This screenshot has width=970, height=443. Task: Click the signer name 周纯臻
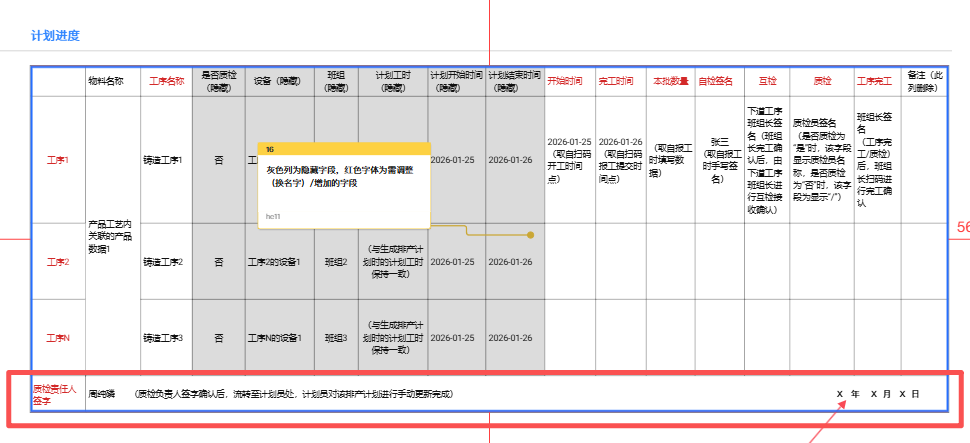pos(103,394)
